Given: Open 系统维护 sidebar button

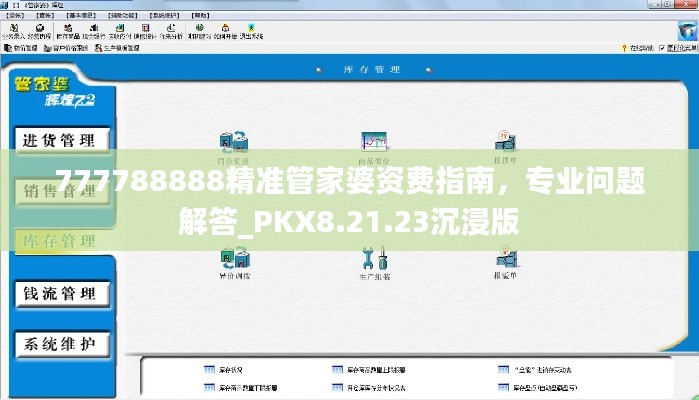Looking at the screenshot, I should click(62, 344).
